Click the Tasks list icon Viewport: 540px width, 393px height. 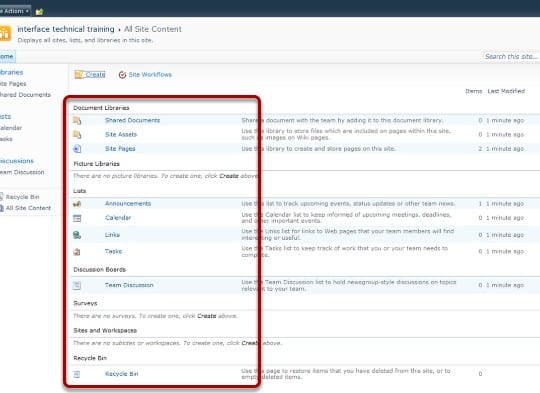77,252
